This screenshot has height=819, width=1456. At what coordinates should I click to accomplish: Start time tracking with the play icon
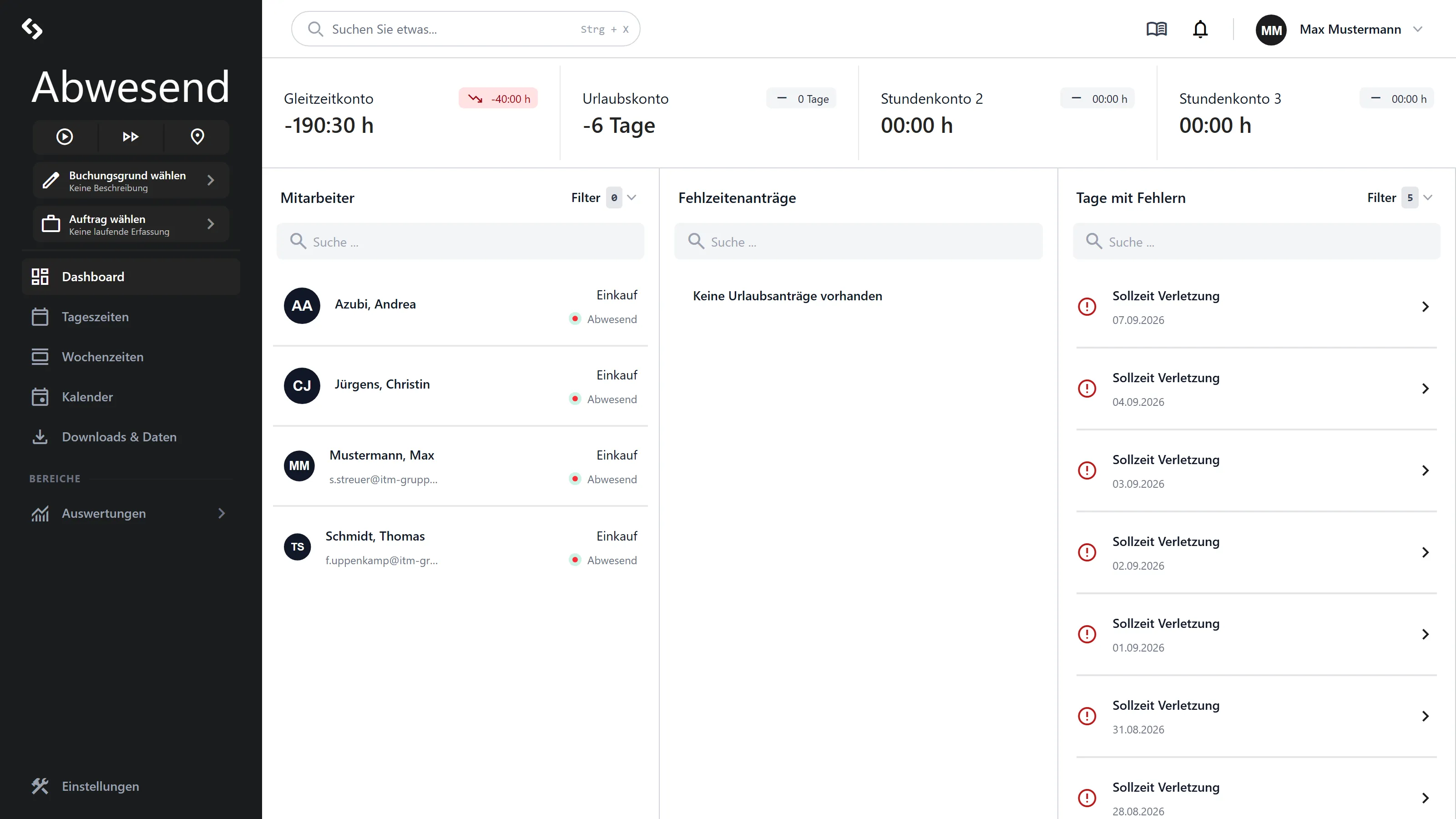(65, 137)
